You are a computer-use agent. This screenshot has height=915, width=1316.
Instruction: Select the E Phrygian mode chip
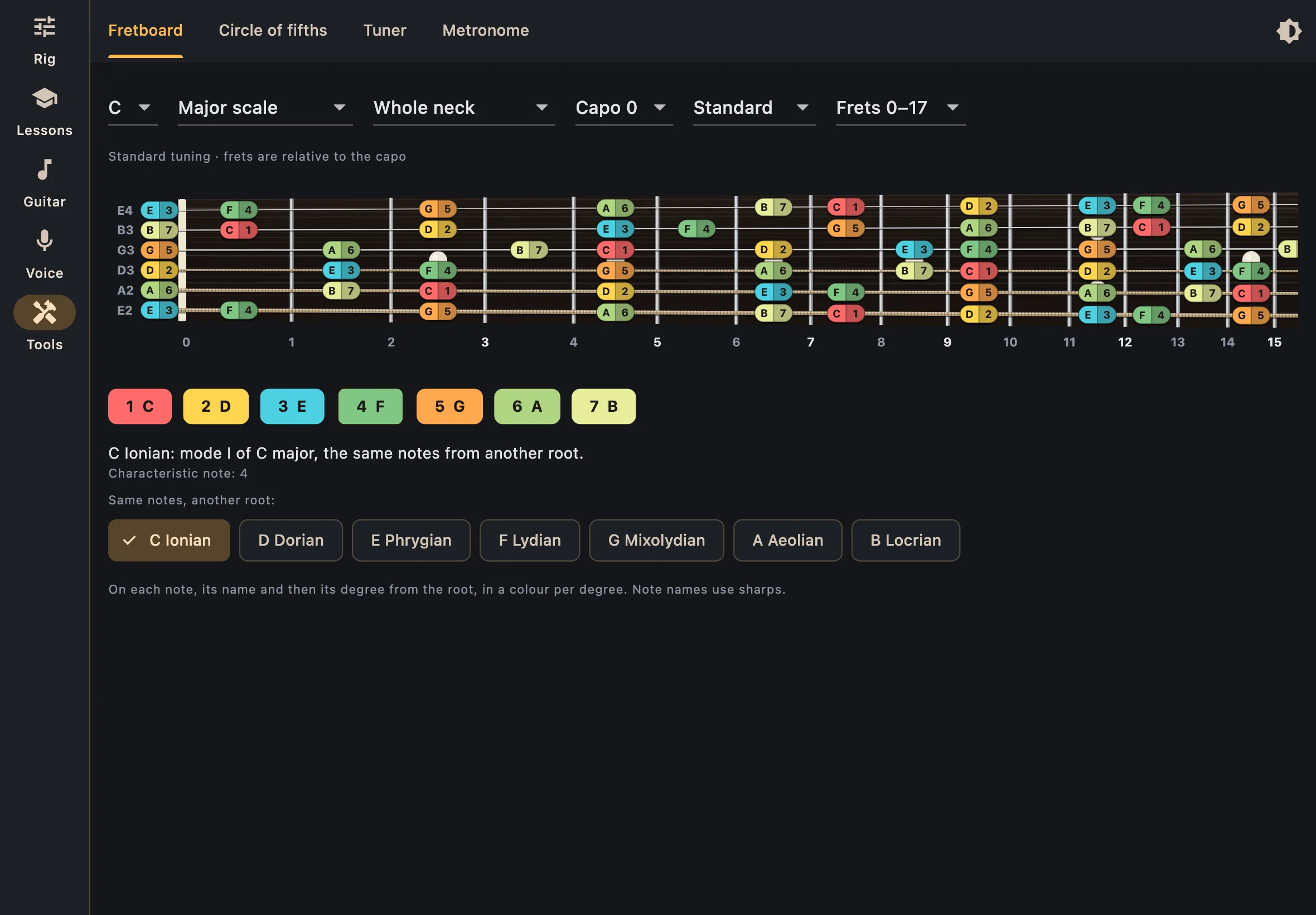coord(412,540)
